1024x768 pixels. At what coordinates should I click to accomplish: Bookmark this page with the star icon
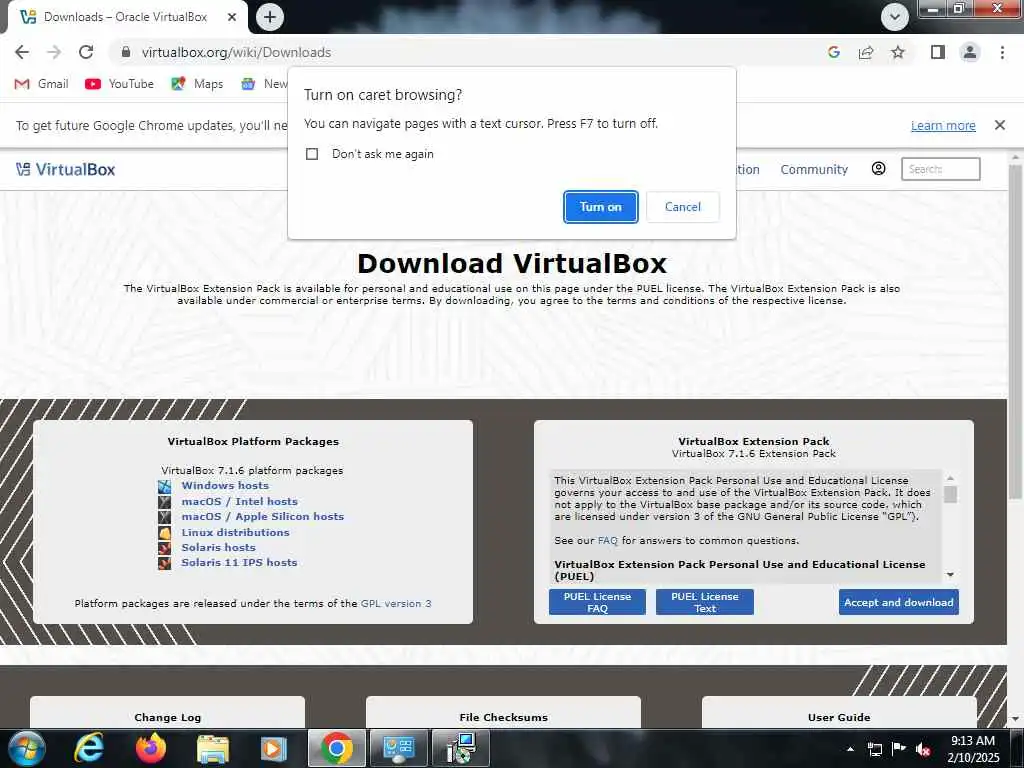[898, 52]
